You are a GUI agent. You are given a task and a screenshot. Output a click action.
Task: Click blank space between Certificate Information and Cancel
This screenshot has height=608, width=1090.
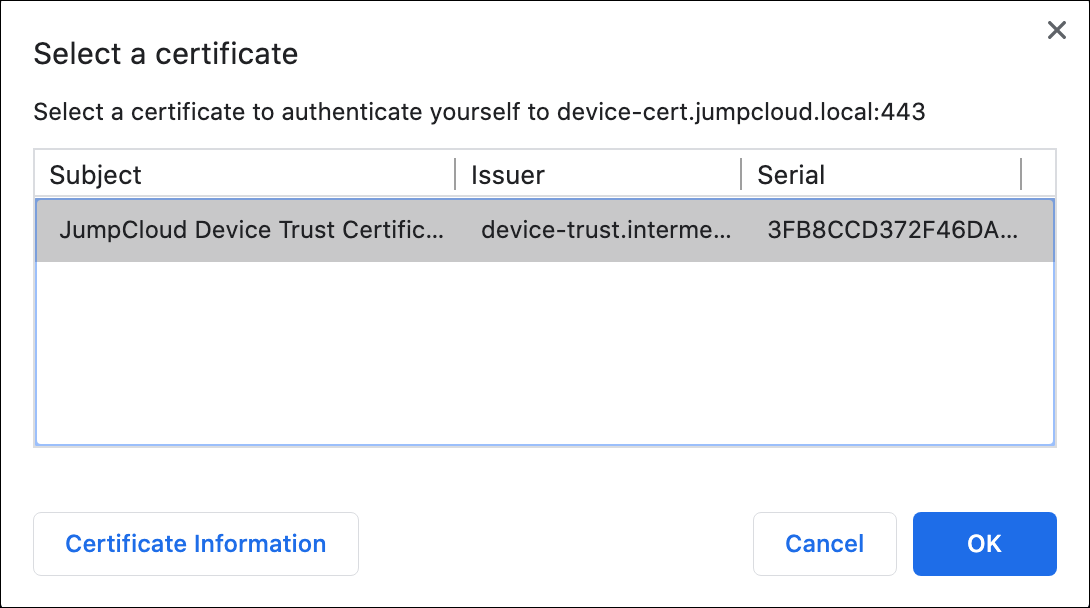[555, 544]
